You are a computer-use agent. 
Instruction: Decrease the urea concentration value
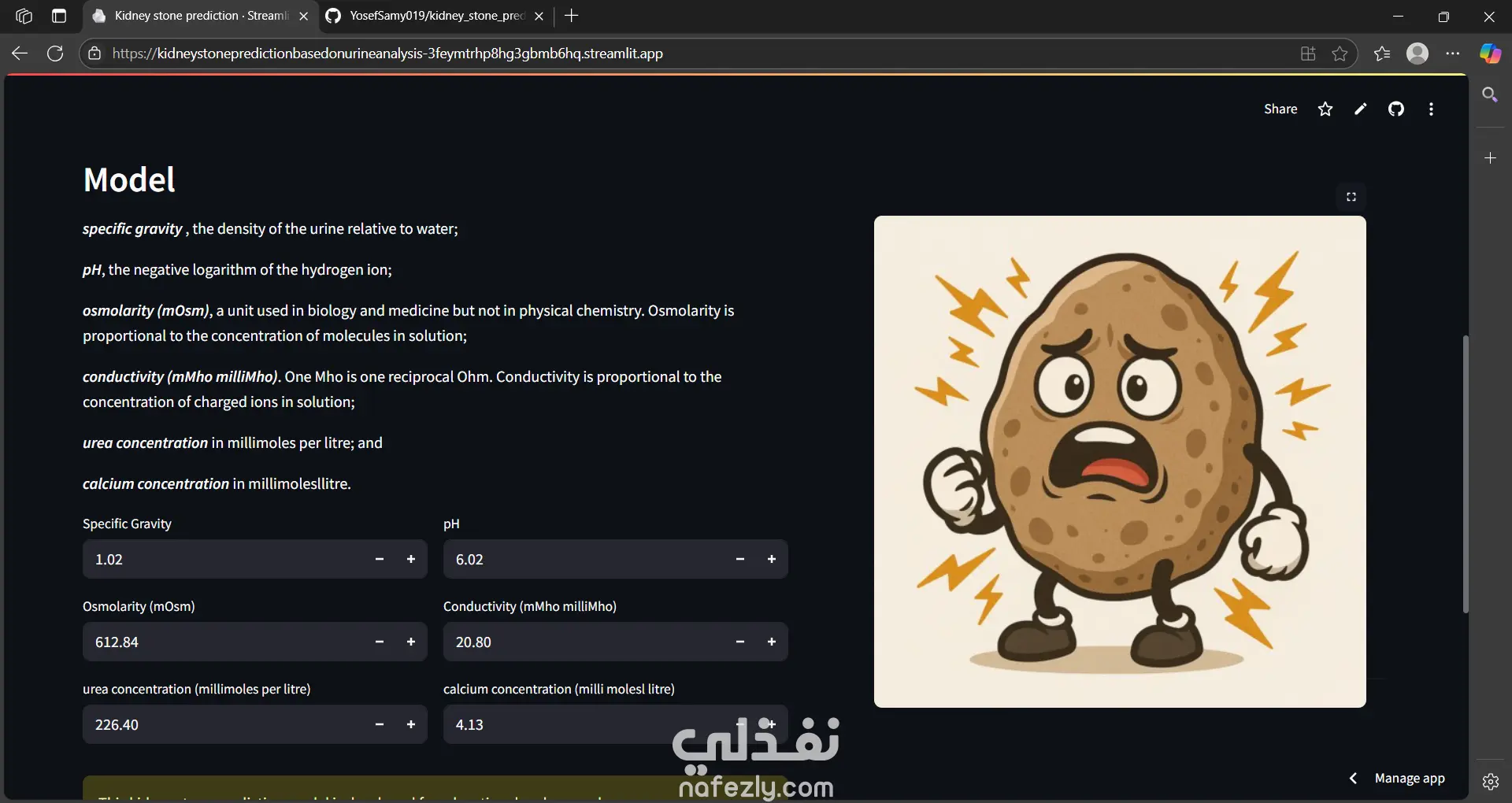[x=380, y=724]
